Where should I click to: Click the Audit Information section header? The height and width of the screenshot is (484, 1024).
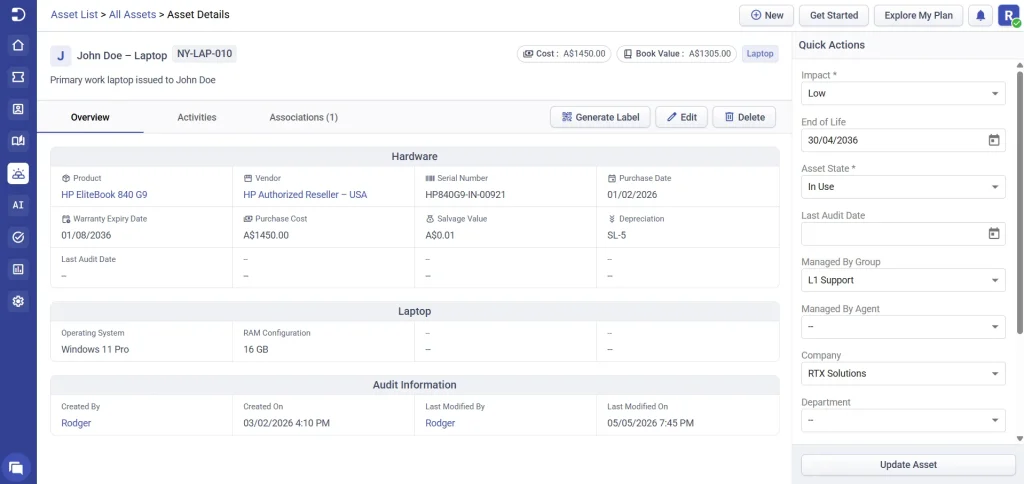(x=415, y=385)
